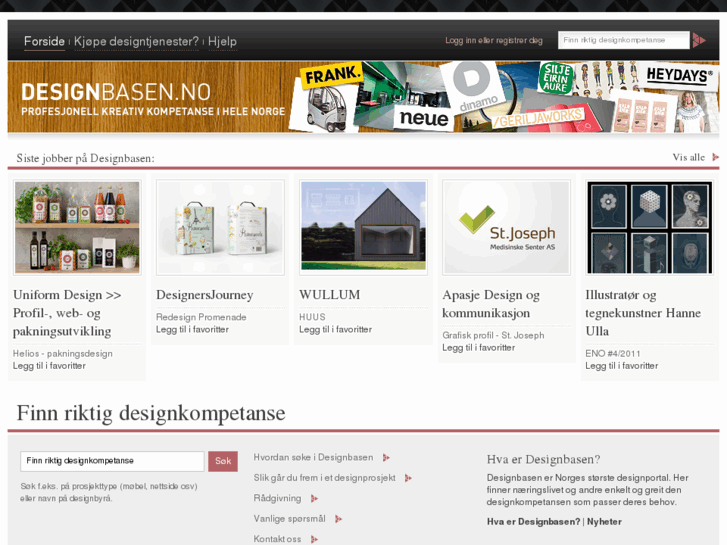Click arrow icon beside Kontakt oss
The width and height of the screenshot is (727, 545).
314,539
